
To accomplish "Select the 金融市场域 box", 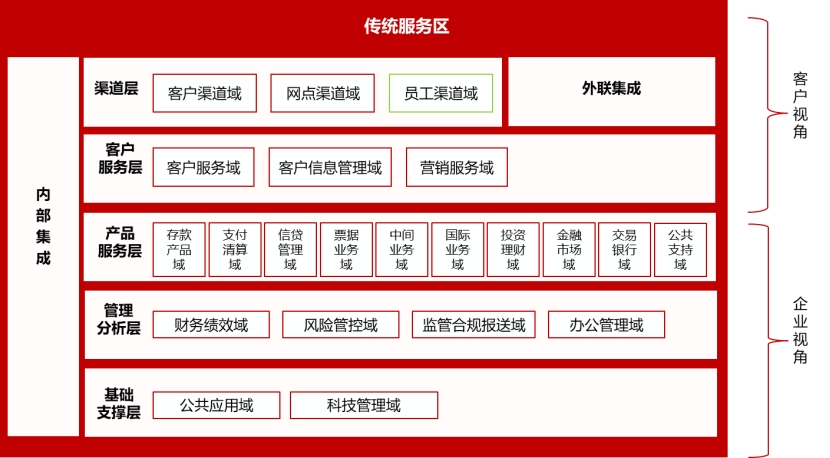I will [x=569, y=249].
